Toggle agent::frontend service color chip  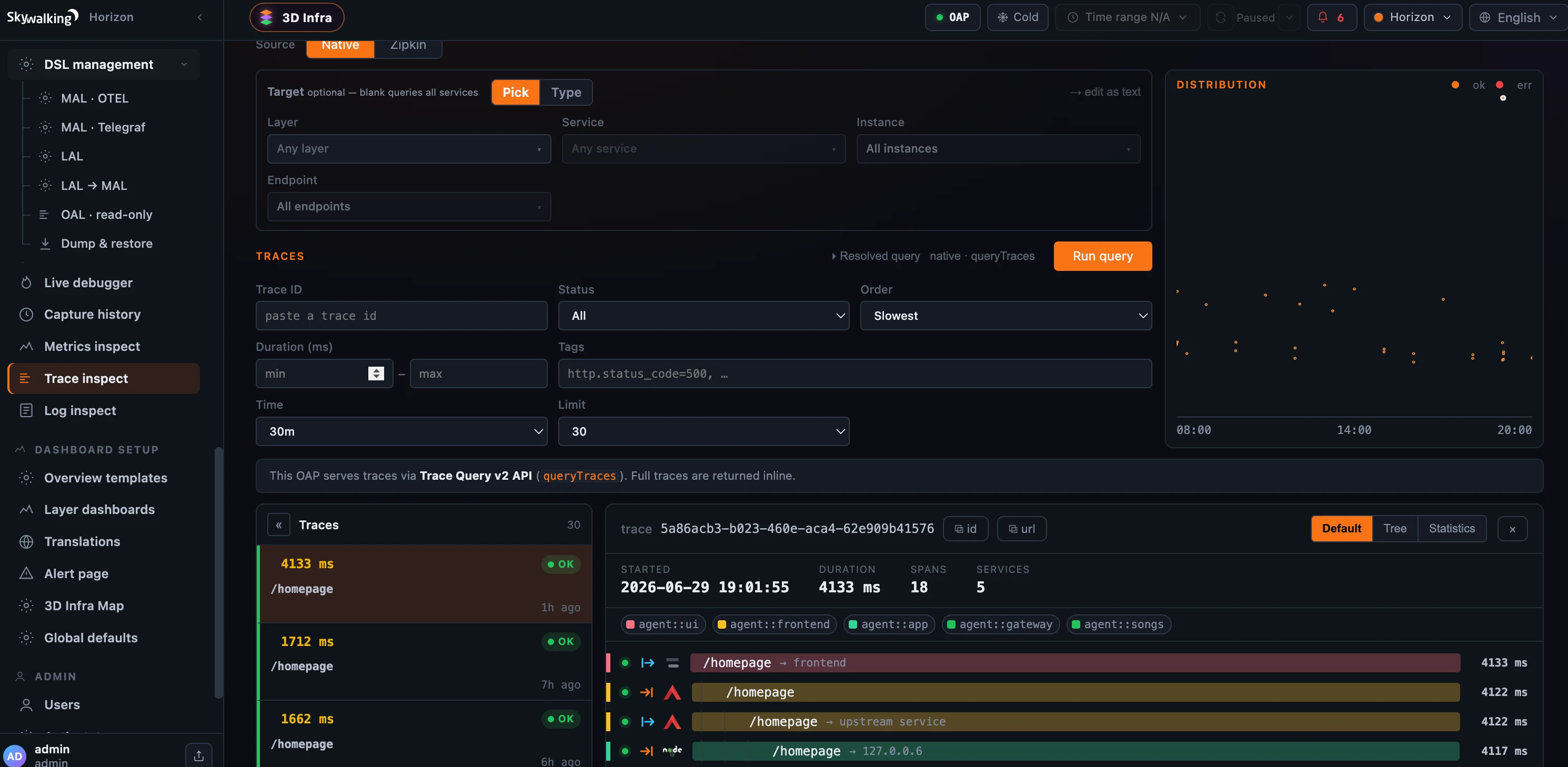(773, 624)
